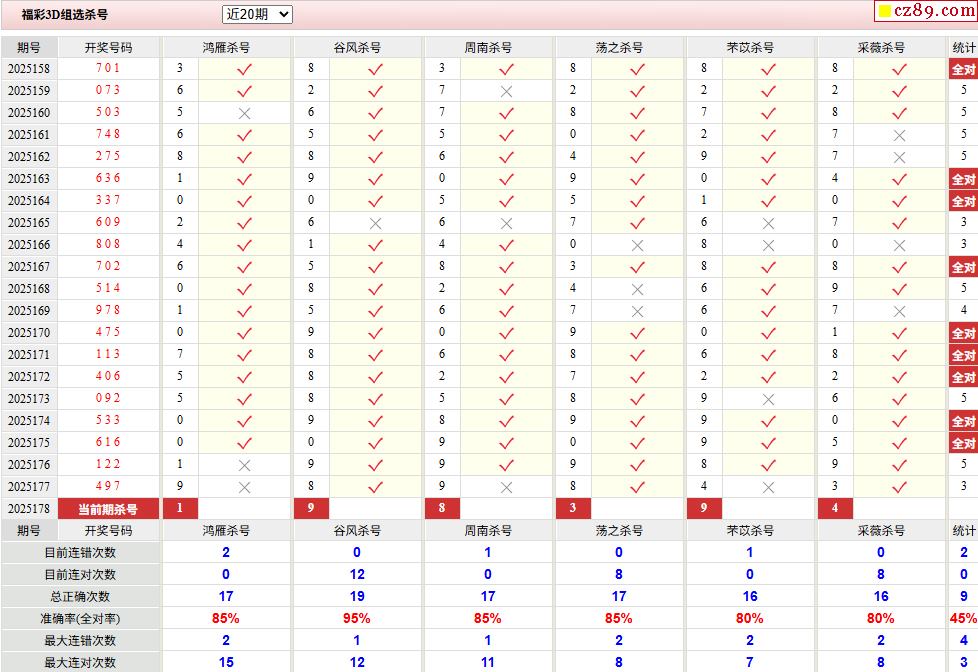Click the 95% accuracy value under 谷风杀号

(x=357, y=618)
